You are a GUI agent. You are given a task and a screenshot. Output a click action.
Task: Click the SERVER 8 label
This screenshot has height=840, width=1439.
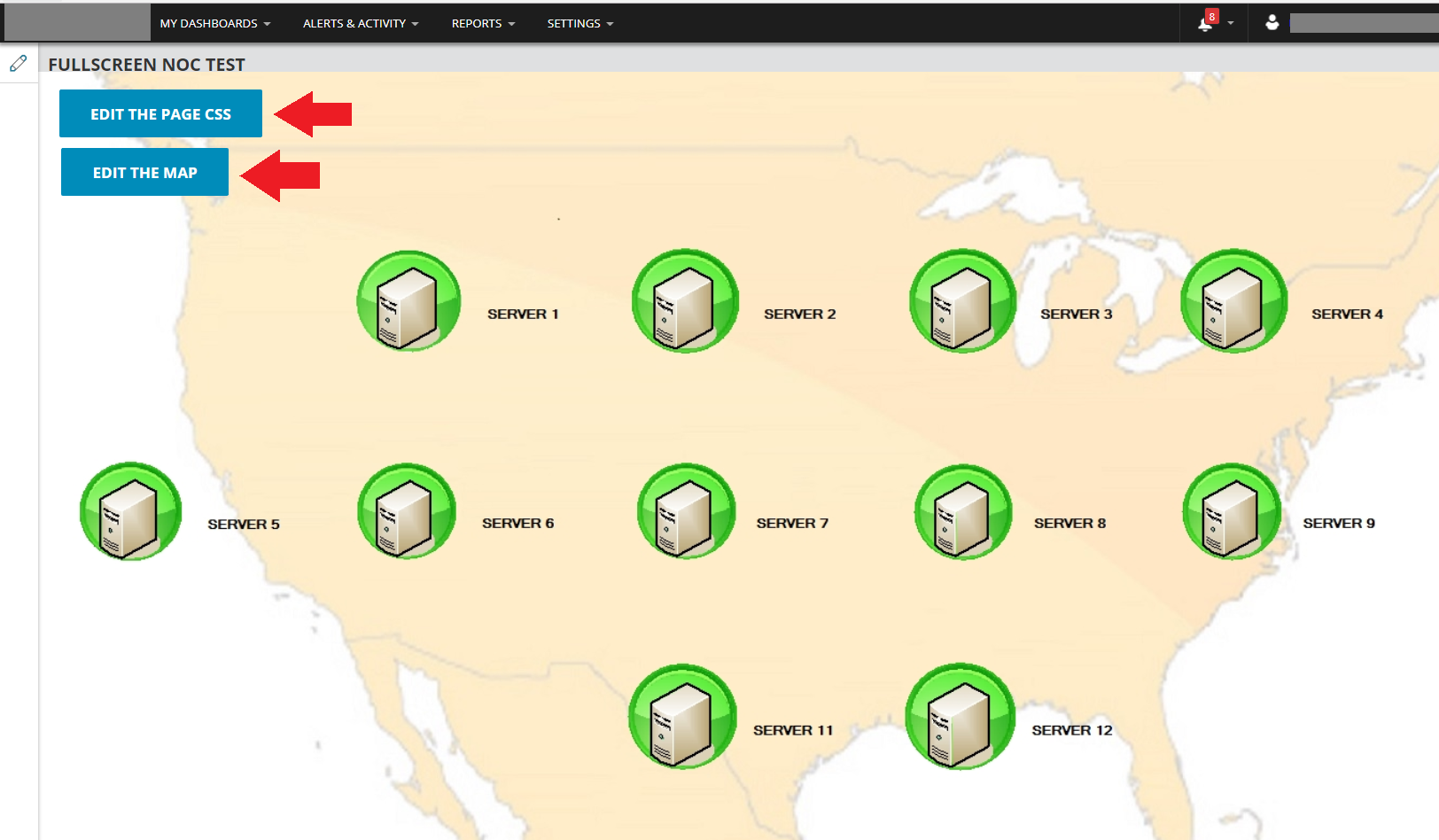pyautogui.click(x=1070, y=524)
